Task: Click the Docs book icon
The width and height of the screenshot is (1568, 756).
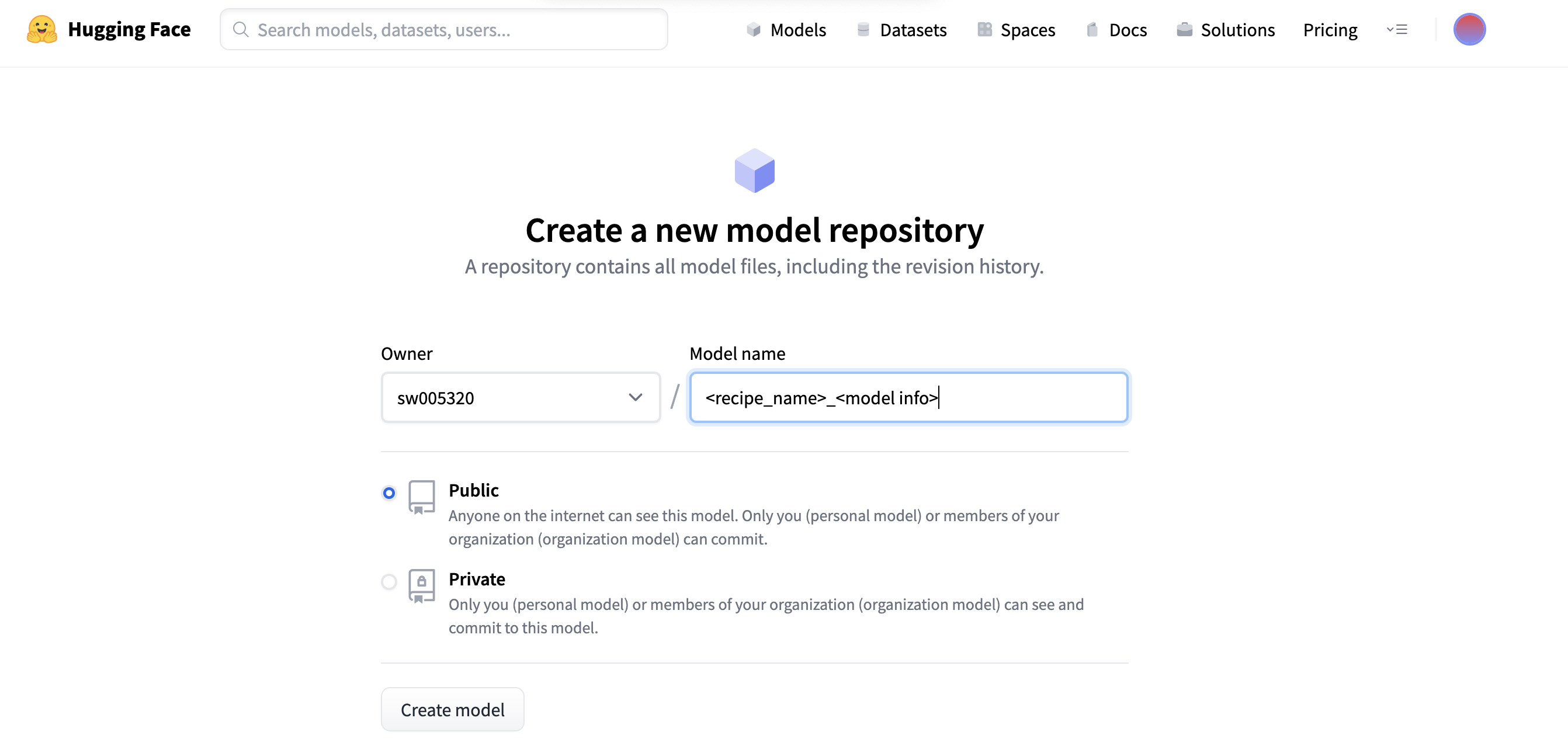Action: (1092, 29)
